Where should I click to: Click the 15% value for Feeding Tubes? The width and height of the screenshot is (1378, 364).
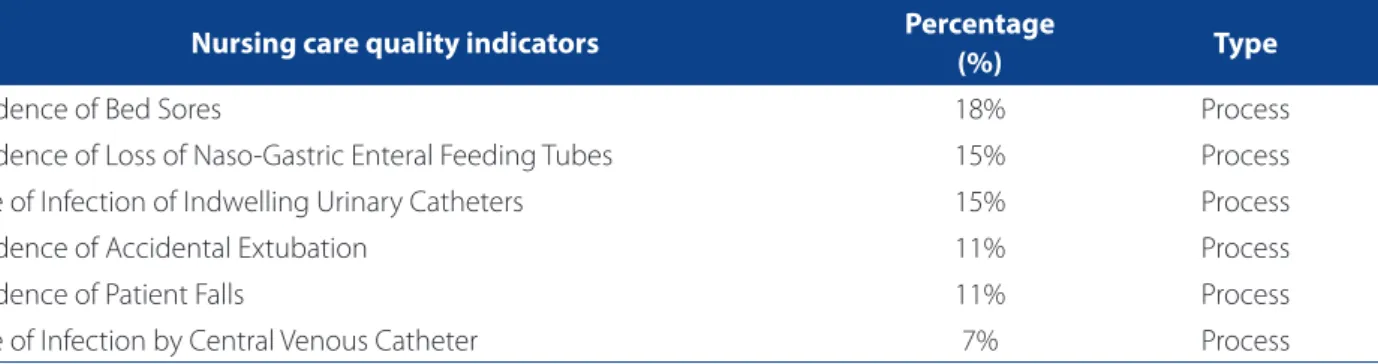[x=979, y=155]
